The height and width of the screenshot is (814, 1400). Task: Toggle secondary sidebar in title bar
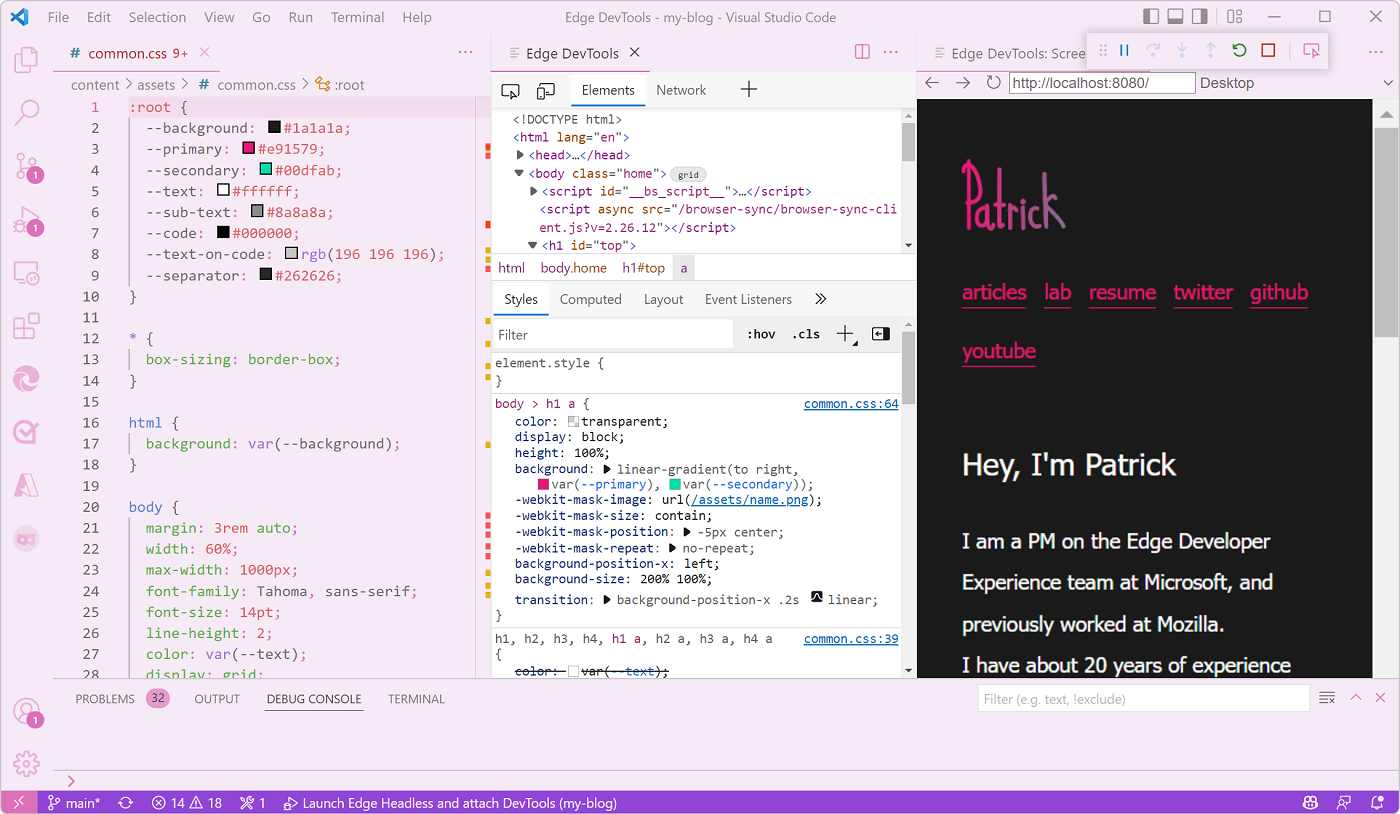click(1199, 17)
